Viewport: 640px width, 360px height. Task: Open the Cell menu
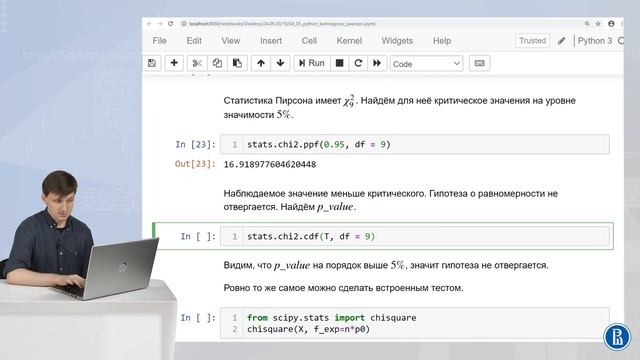[309, 41]
